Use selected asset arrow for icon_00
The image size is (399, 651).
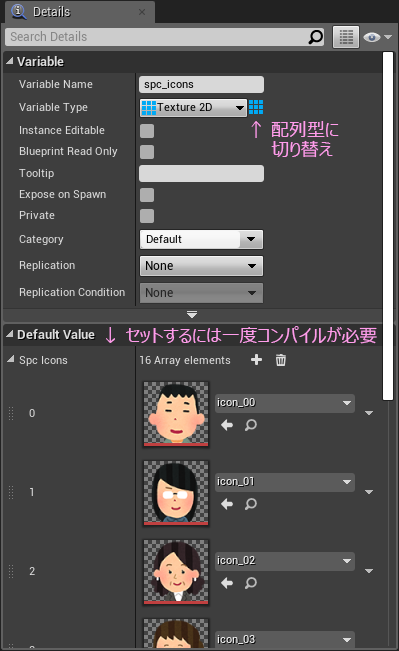point(227,425)
